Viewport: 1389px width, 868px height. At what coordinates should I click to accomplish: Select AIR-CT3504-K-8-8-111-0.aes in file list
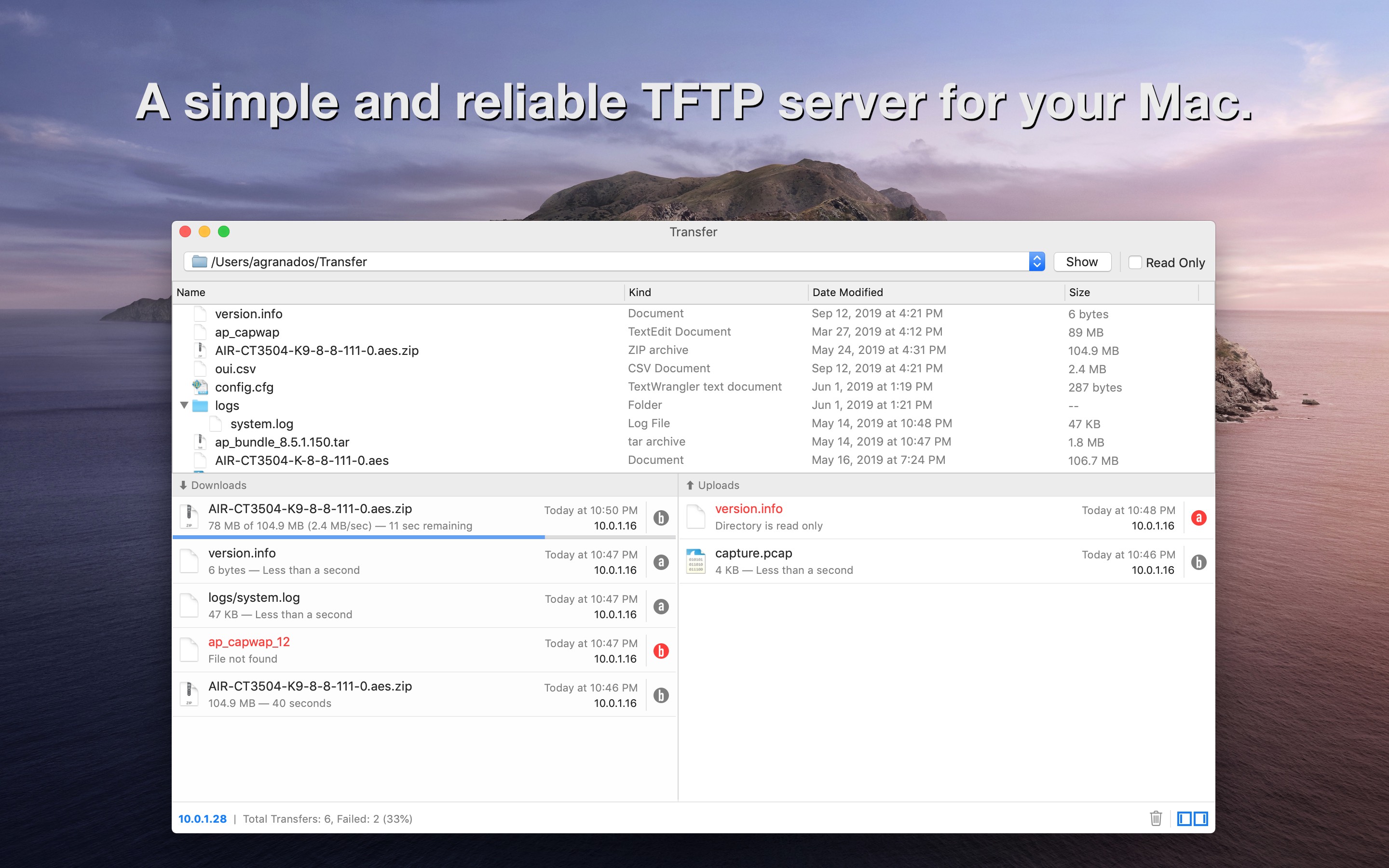click(x=302, y=461)
